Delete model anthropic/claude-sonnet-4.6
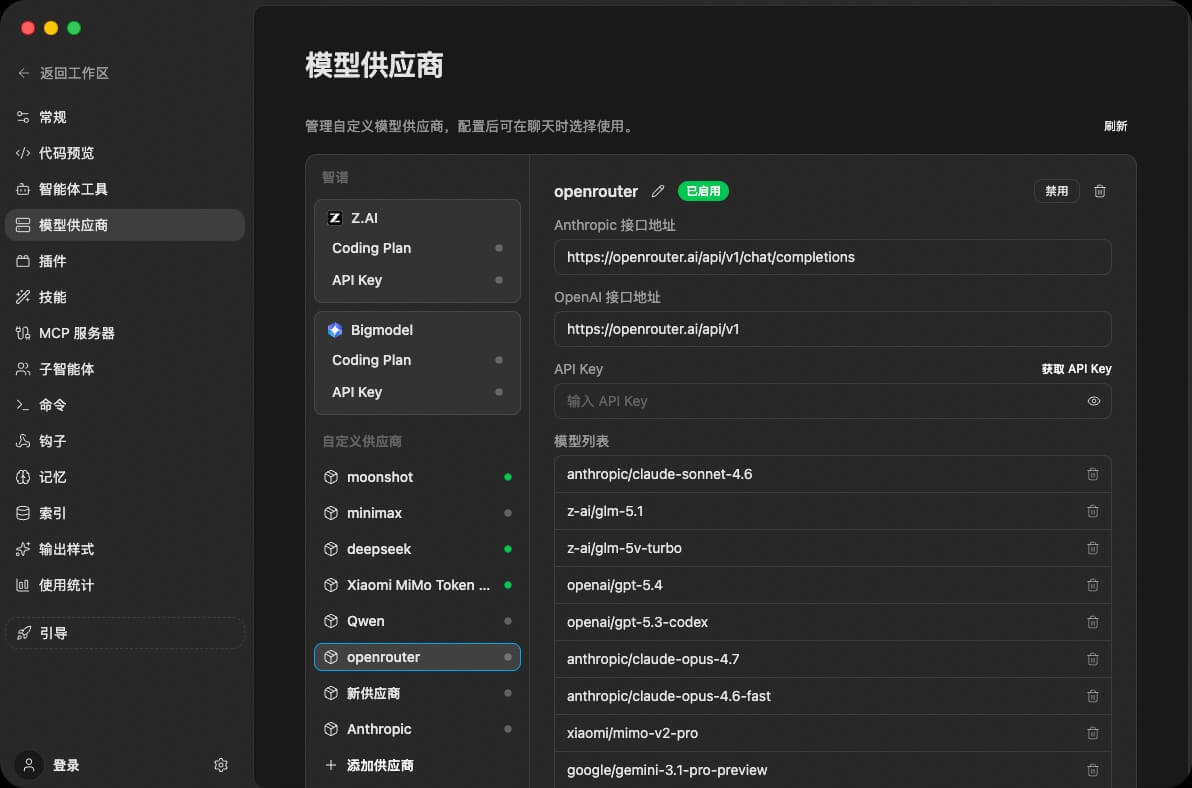Viewport: 1192px width, 788px height. click(x=1092, y=474)
